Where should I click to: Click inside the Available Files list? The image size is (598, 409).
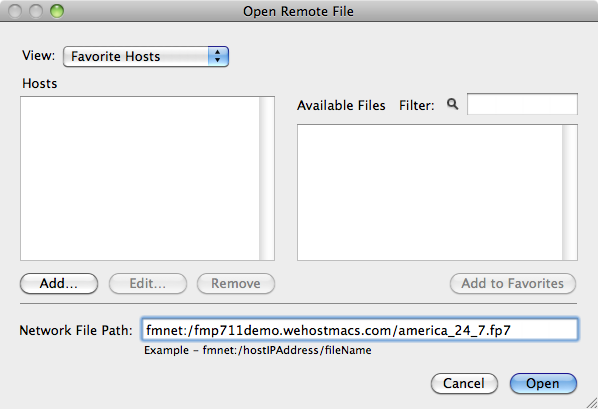point(430,192)
